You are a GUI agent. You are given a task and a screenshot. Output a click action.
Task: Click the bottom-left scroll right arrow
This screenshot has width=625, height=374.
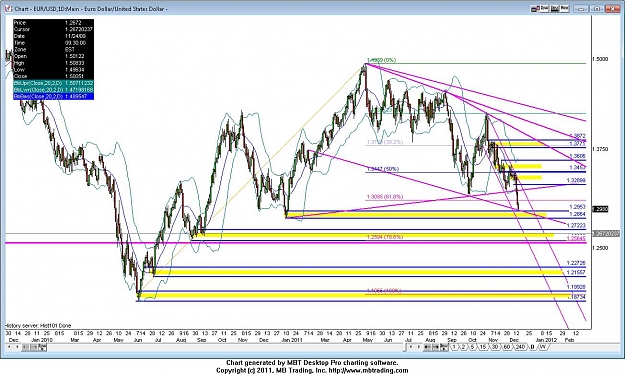[17, 346]
